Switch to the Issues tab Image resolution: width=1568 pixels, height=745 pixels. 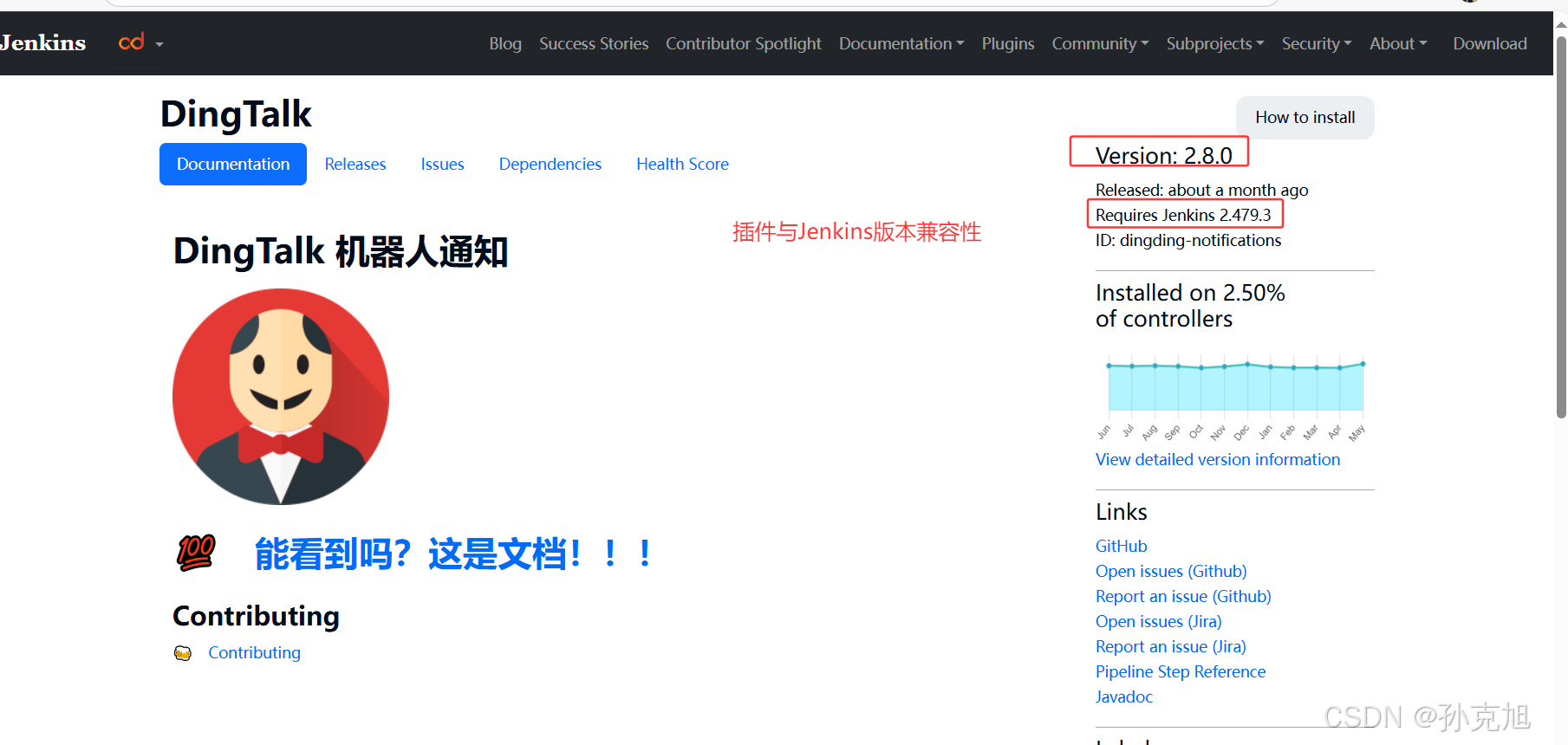pos(443,164)
